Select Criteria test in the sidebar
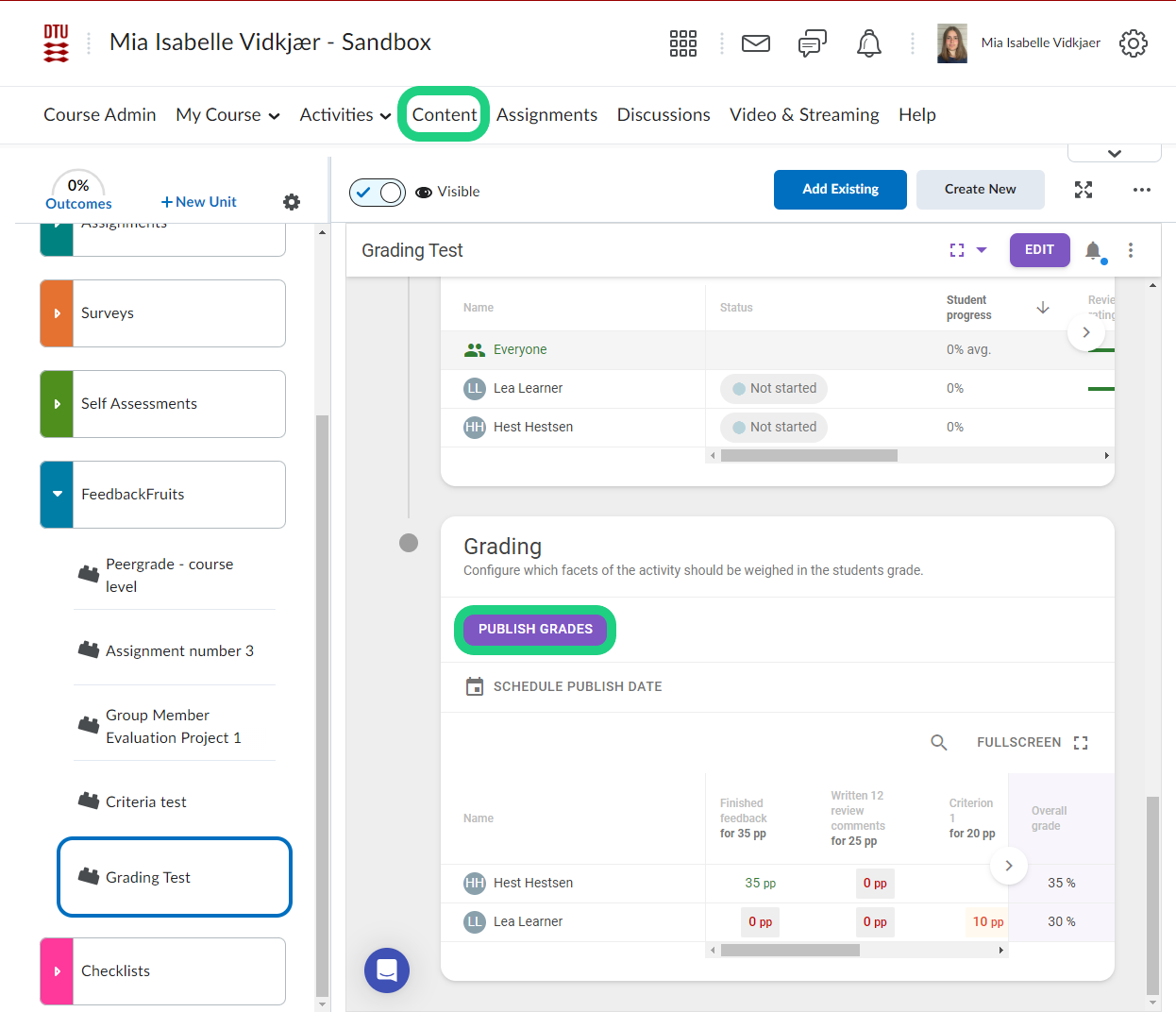Screen dimensions: 1176x1012 [146, 802]
